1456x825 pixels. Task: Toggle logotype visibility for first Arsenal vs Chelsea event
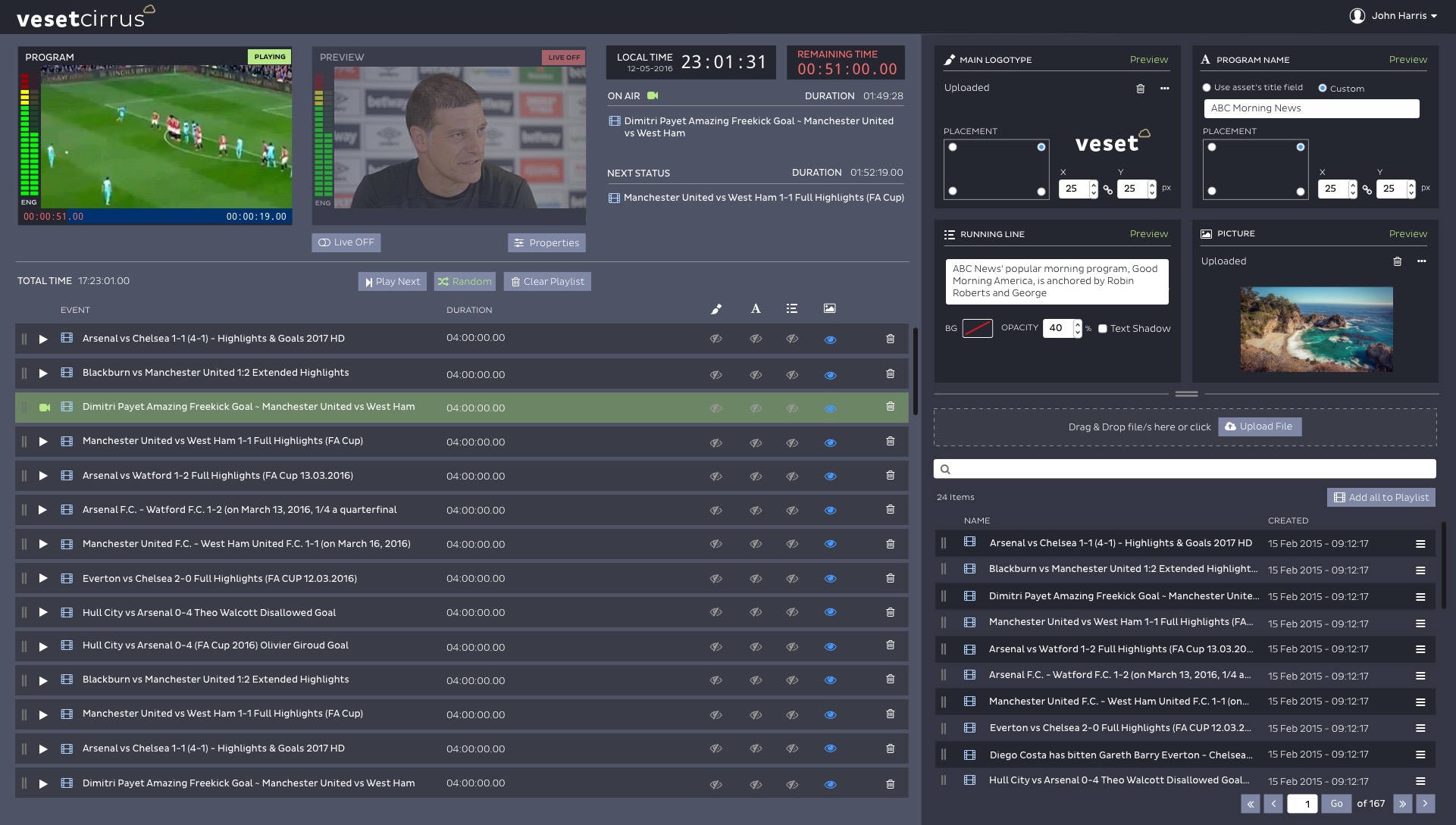point(715,339)
